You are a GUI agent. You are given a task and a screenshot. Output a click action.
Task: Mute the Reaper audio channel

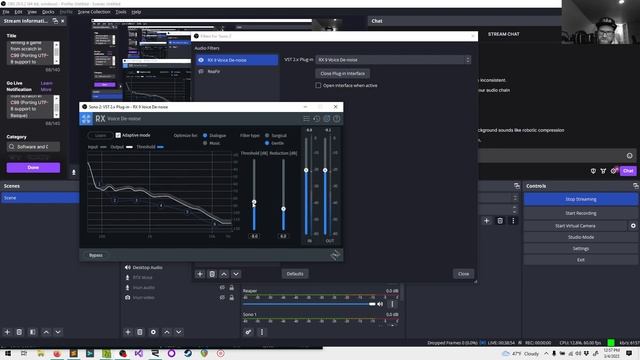tap(380, 304)
